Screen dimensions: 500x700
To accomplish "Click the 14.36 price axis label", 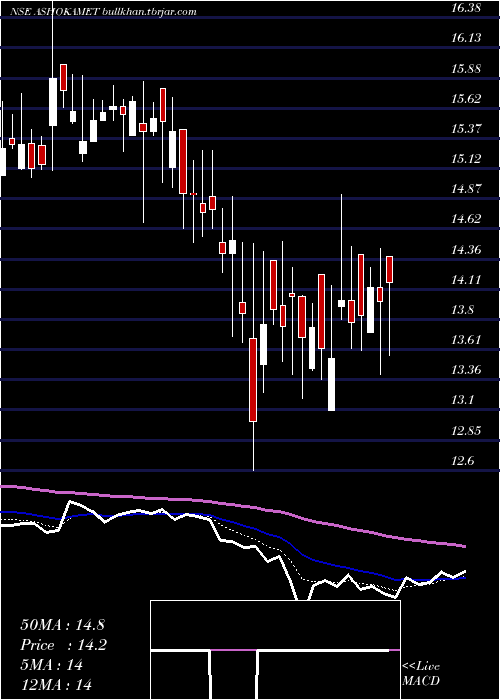I will pos(466,250).
